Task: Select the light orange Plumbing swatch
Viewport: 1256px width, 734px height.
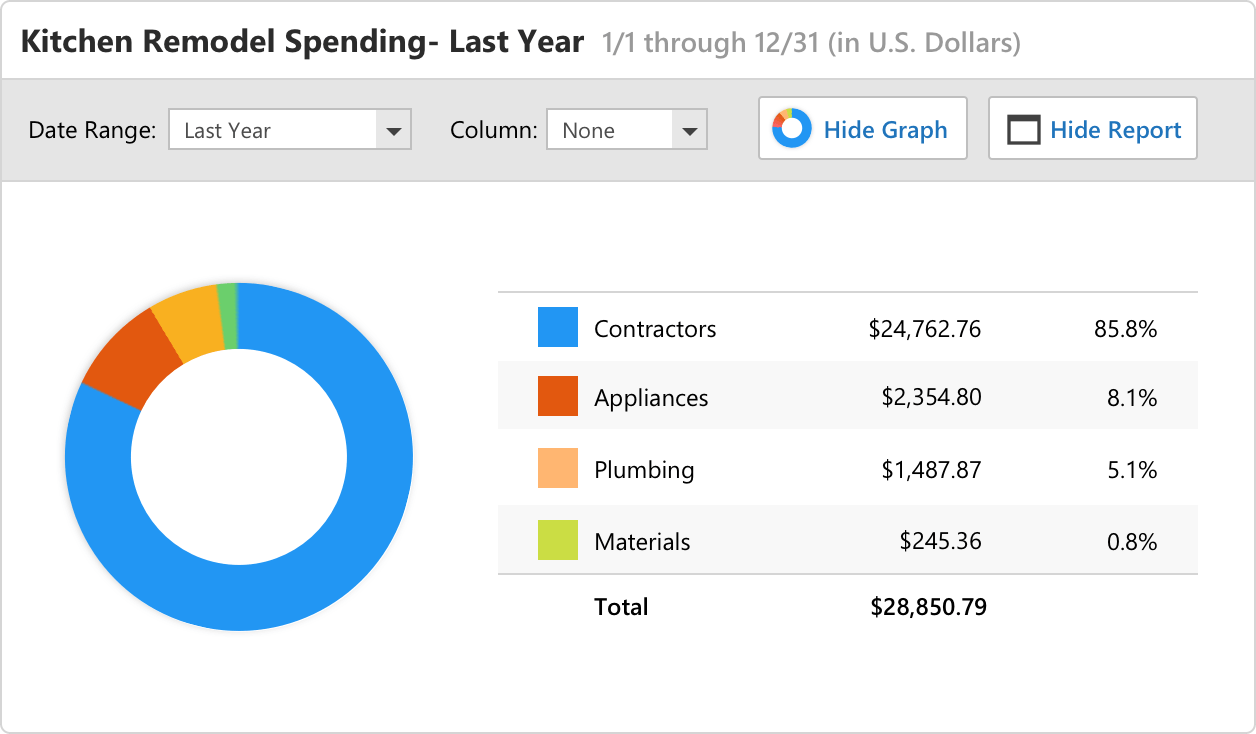Action: (557, 469)
